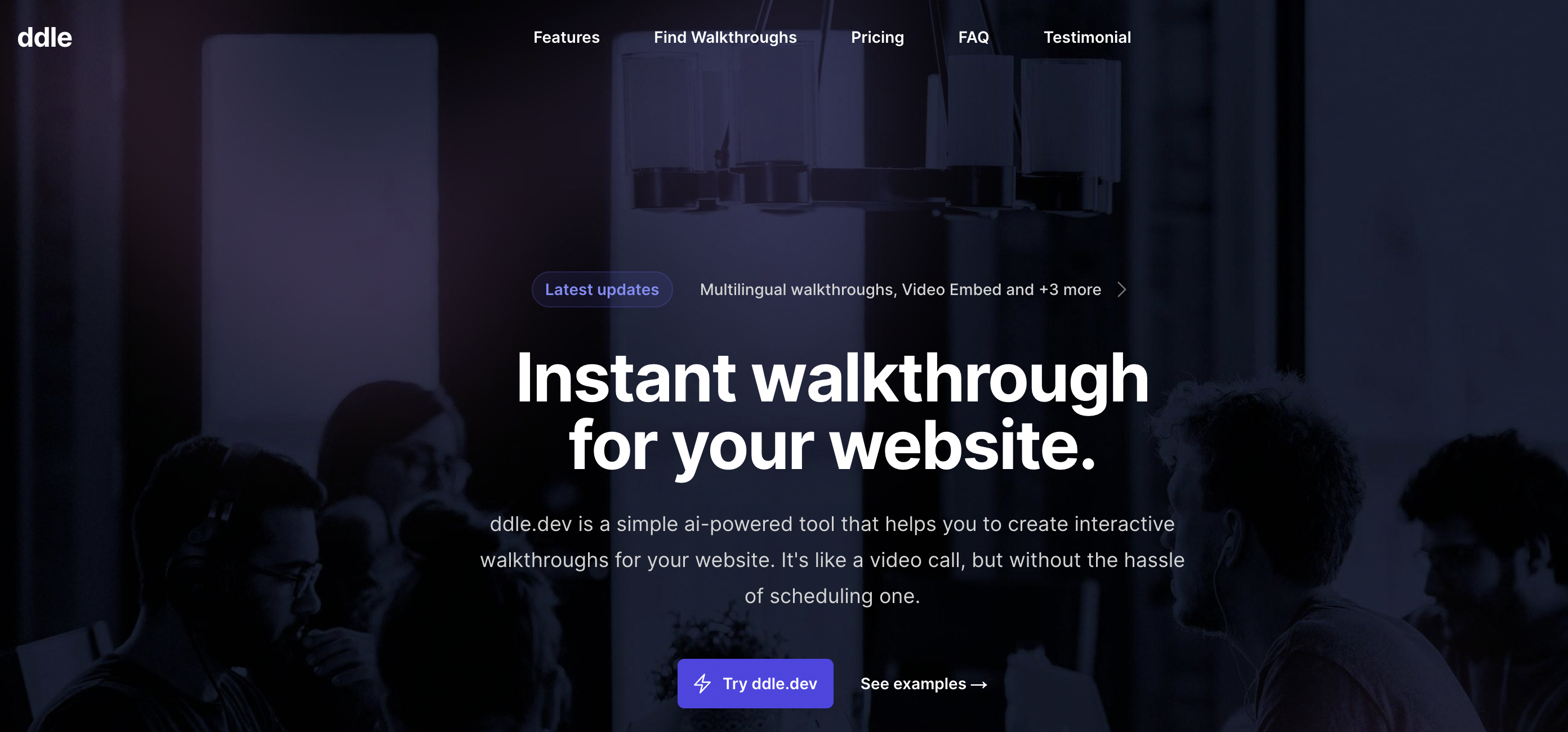Click the lightning bolt icon on Try button

(702, 684)
